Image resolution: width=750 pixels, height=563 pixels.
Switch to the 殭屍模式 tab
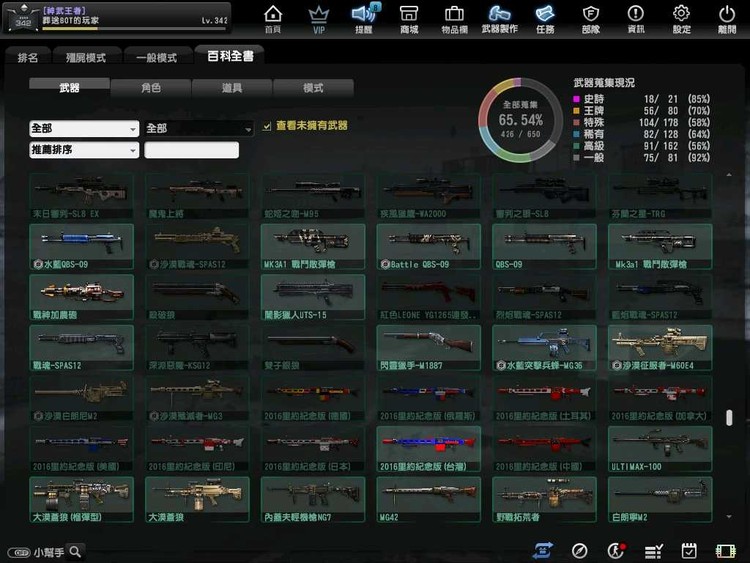tap(86, 57)
